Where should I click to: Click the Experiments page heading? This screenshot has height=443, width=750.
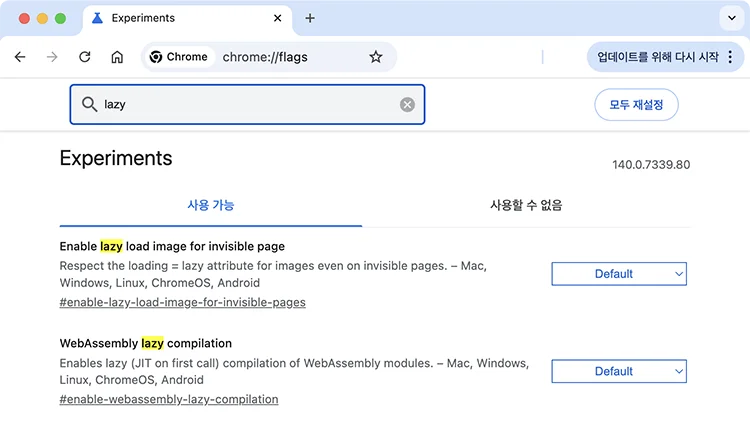(116, 158)
